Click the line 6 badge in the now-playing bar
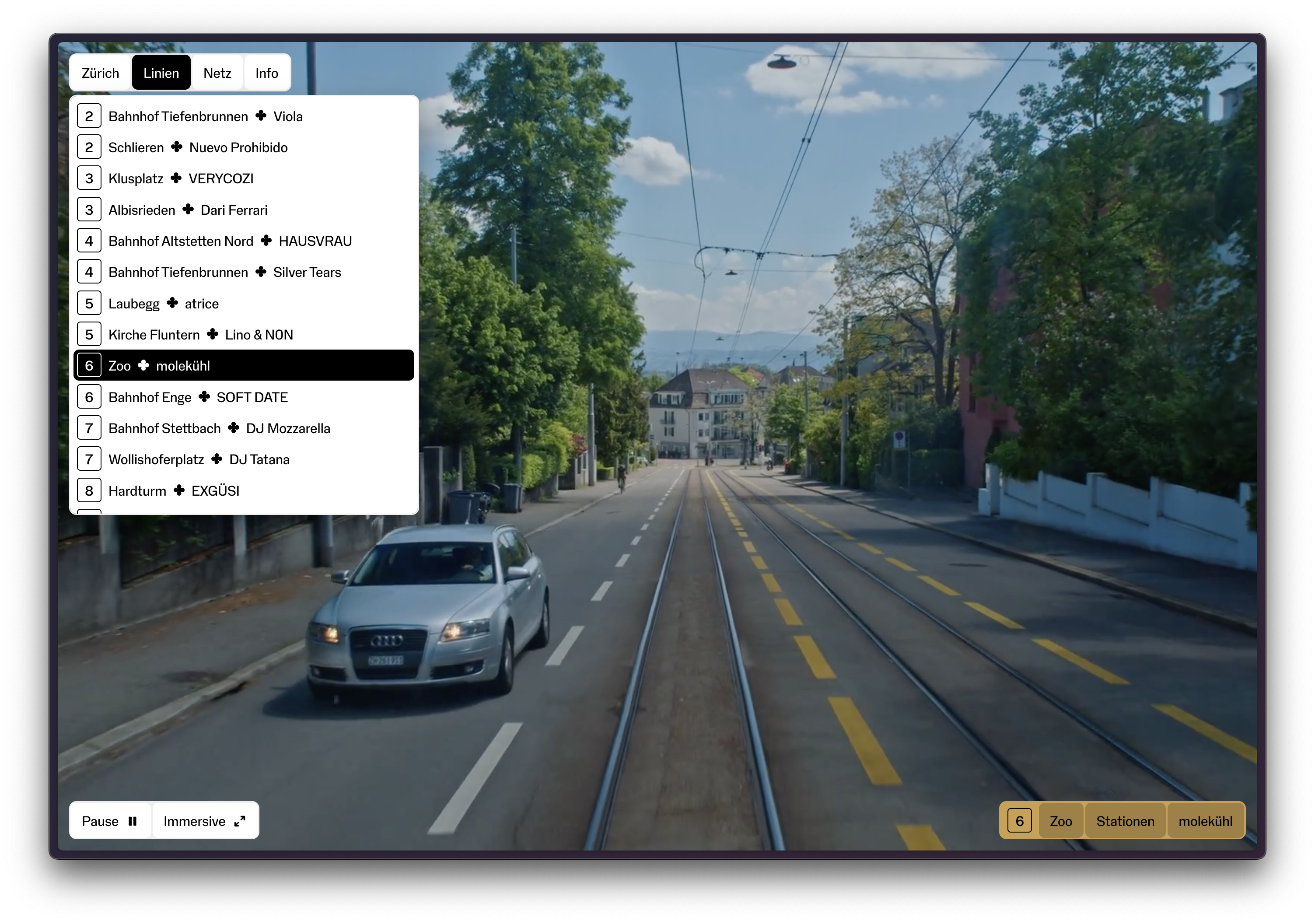Image resolution: width=1315 pixels, height=924 pixels. pos(1019,821)
